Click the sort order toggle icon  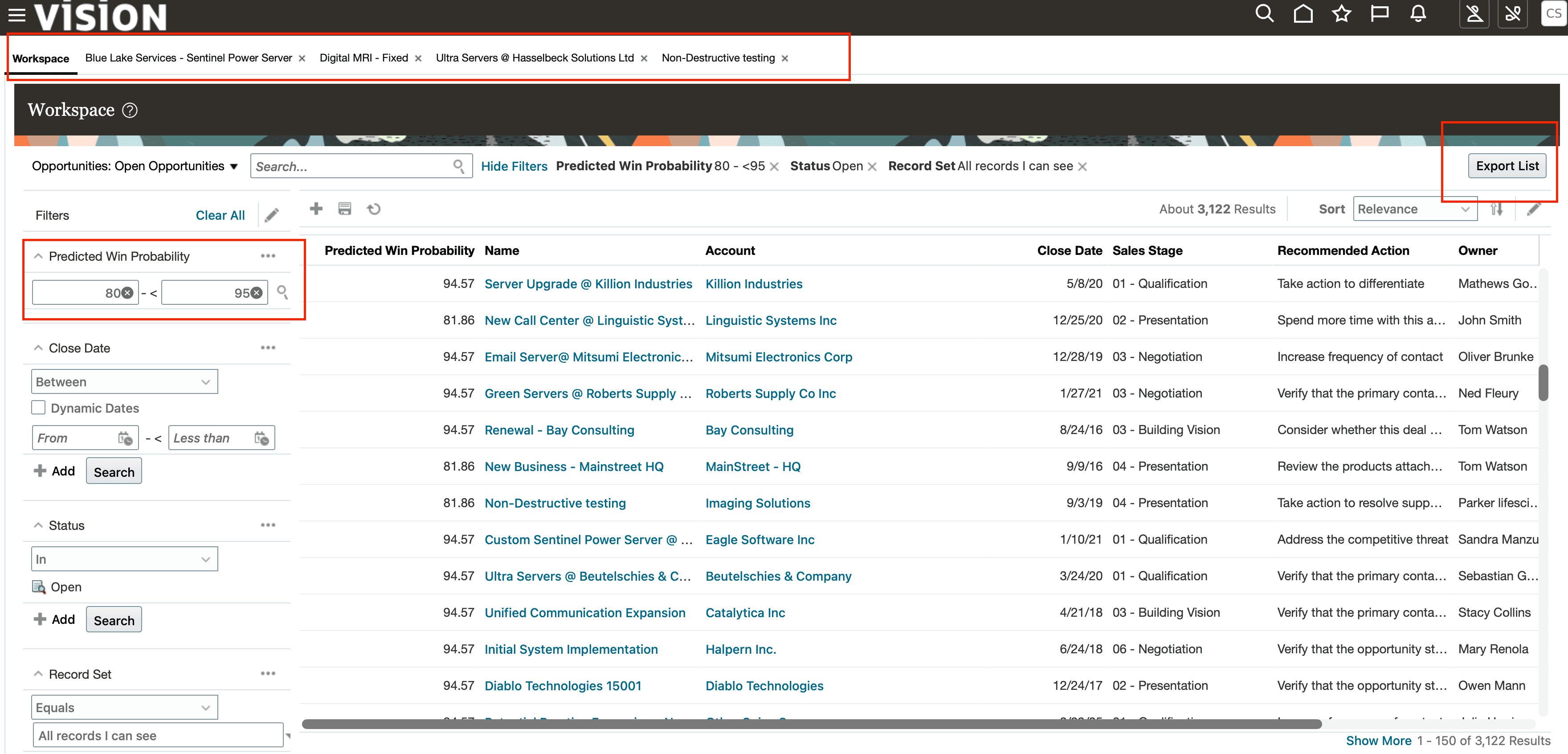[1497, 209]
